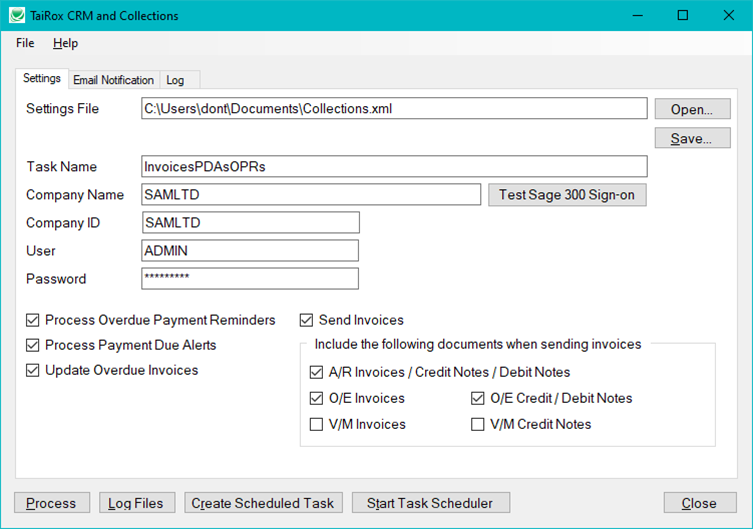Toggle O/E Credit / Debit Notes checkbox
Viewport: 753px width, 529px height.
[x=477, y=398]
